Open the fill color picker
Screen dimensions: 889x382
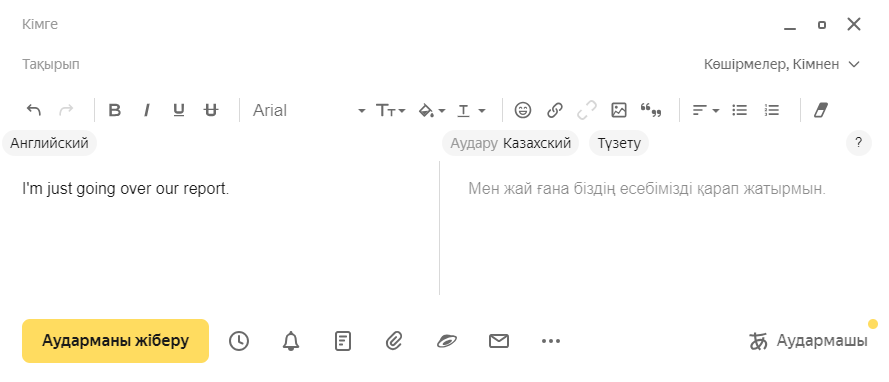click(x=431, y=110)
